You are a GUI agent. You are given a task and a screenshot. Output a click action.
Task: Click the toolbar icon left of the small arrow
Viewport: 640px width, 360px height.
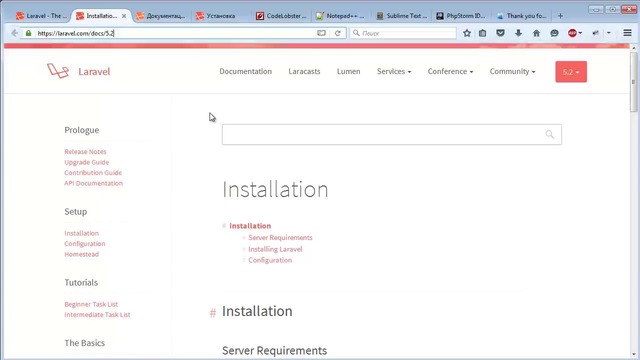coord(596,33)
